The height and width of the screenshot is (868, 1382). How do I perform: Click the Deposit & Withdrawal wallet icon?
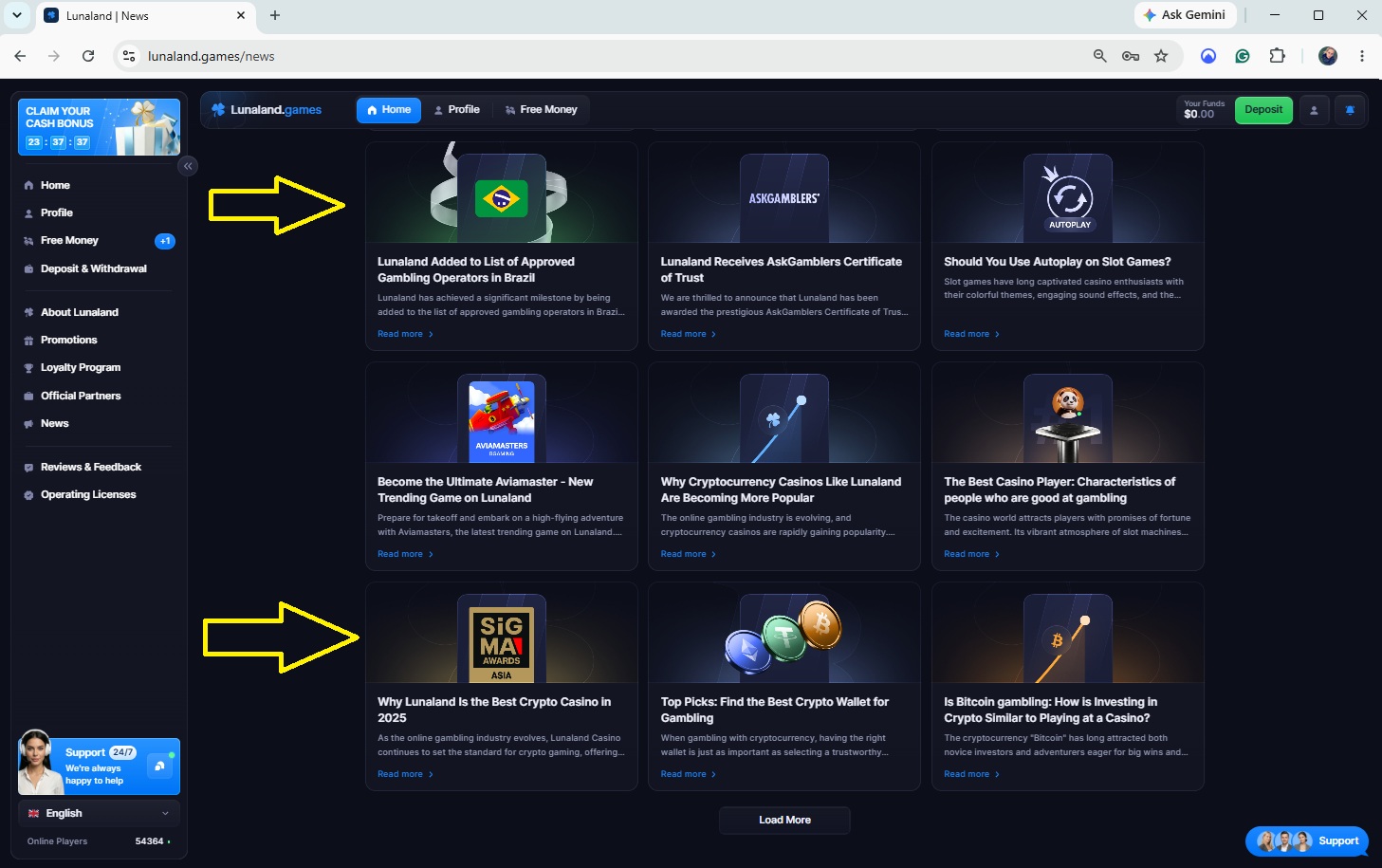coord(28,269)
